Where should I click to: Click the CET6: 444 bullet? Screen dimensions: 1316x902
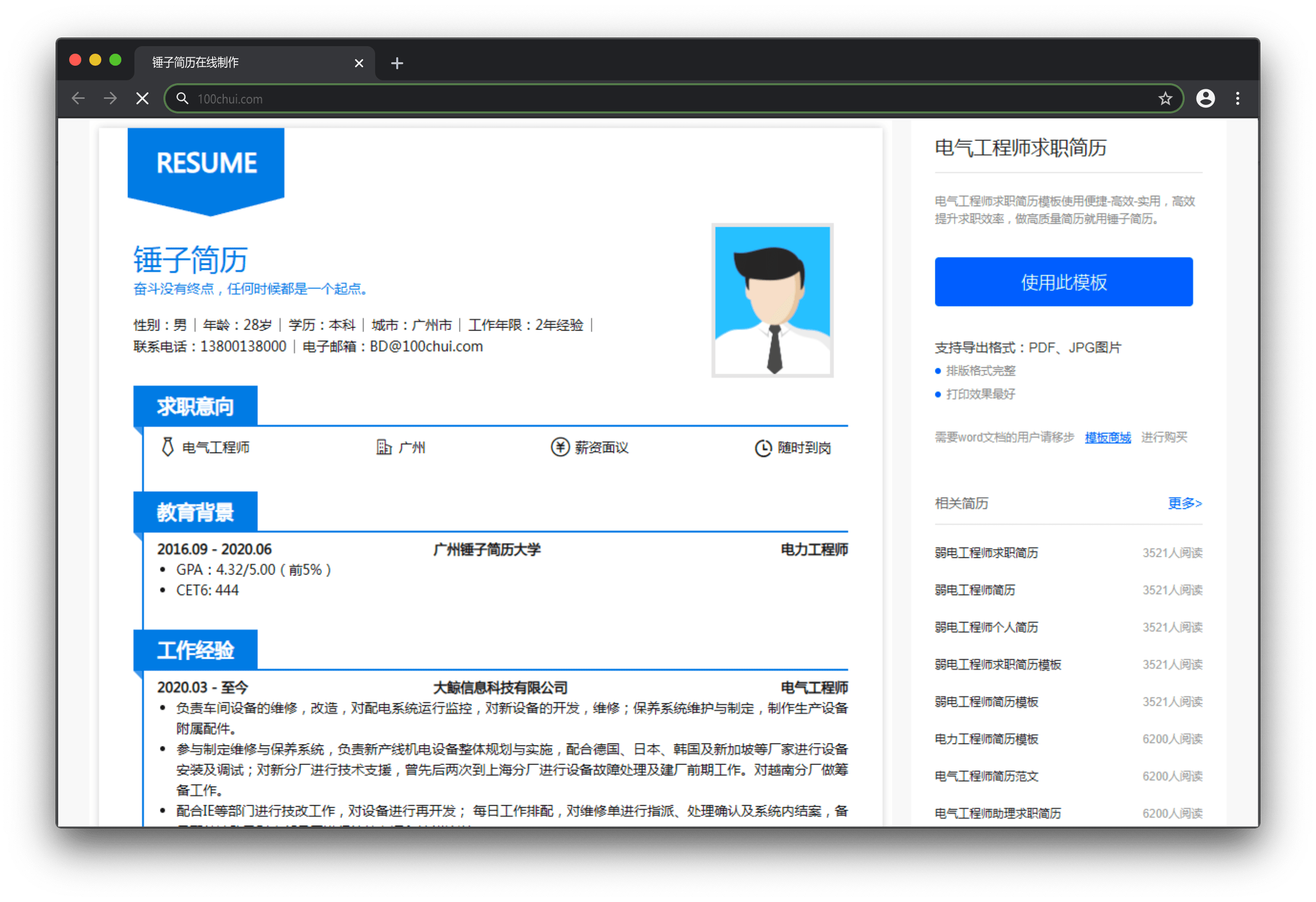pos(207,590)
